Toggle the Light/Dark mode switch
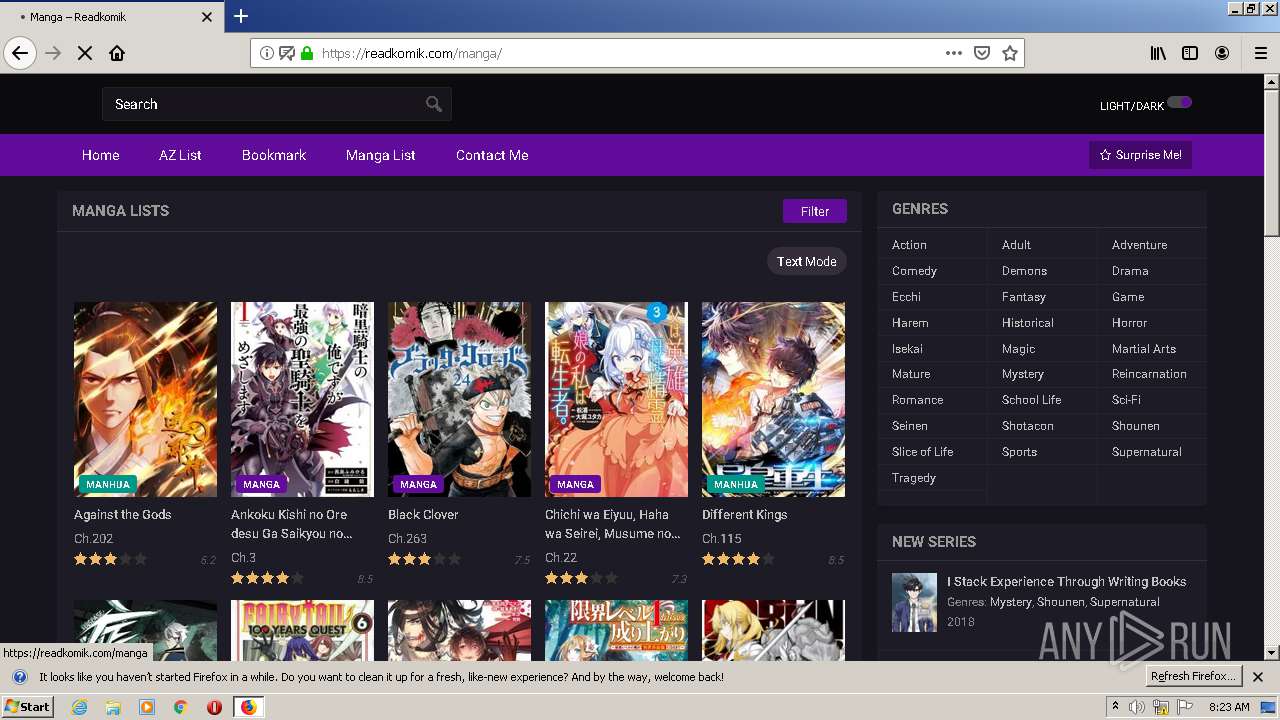The width and height of the screenshot is (1280, 720). click(1179, 102)
